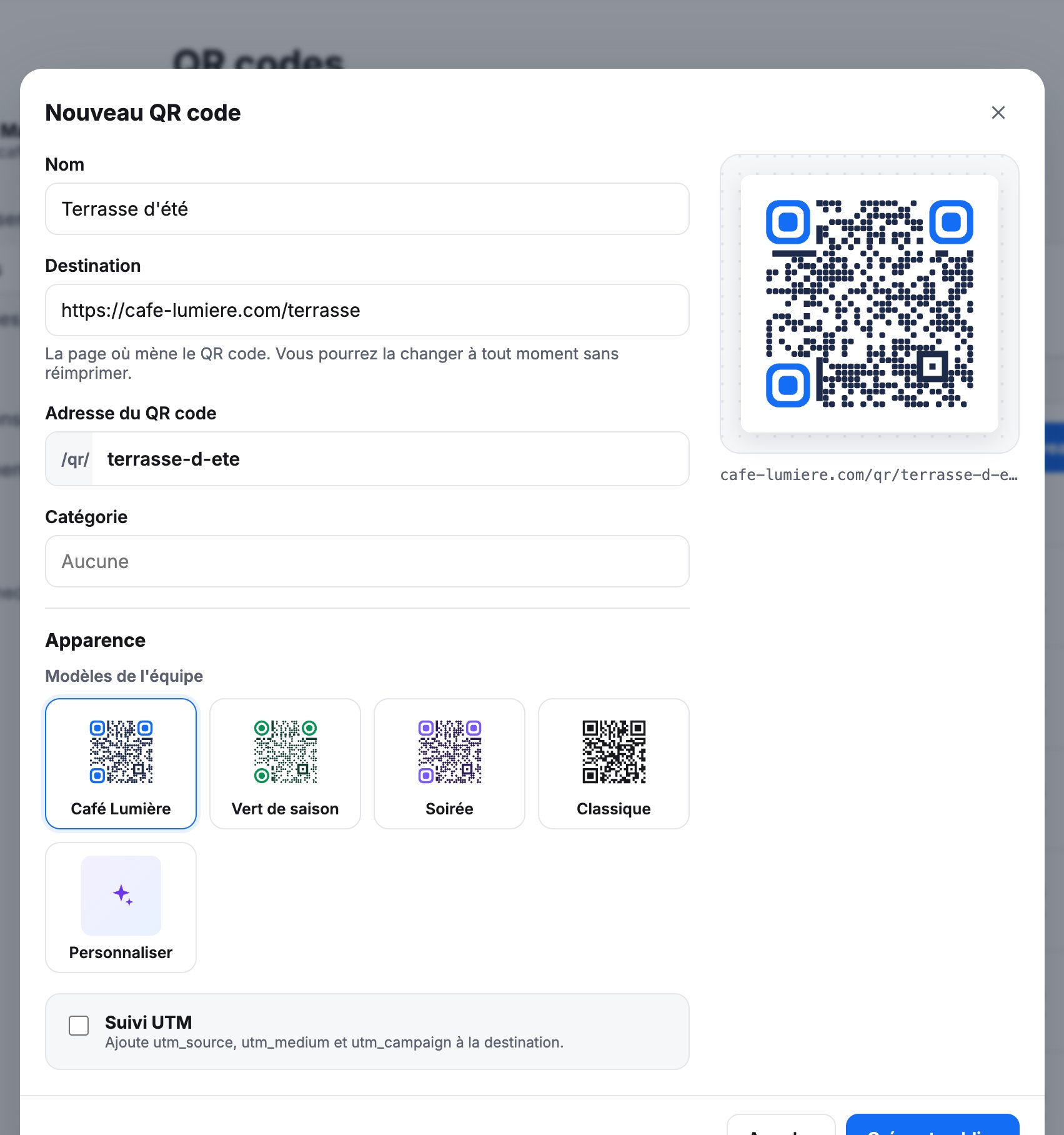The image size is (1064, 1135).
Task: Open the Catégorie dropdown
Action: (x=367, y=561)
